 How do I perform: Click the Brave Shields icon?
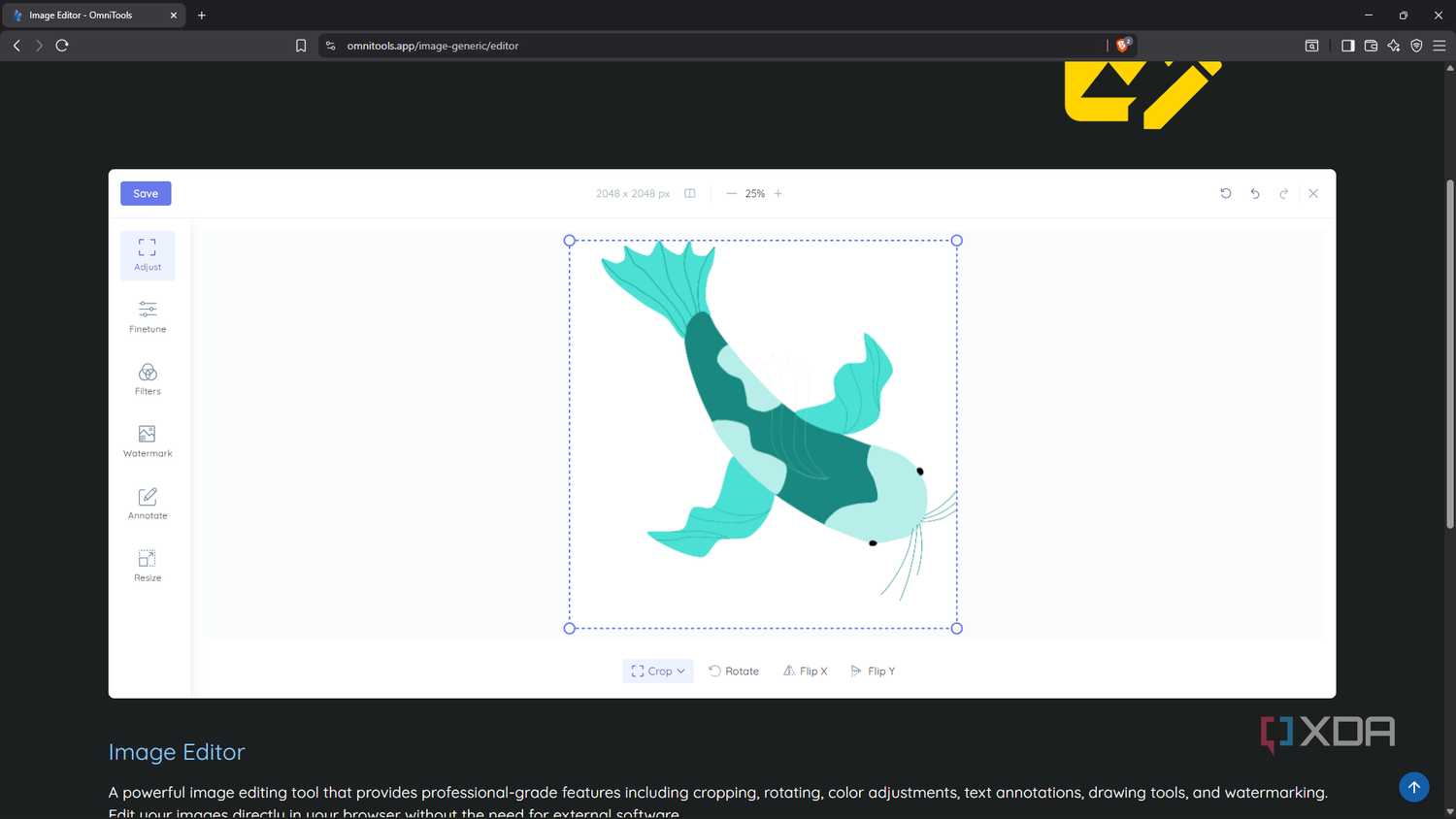tap(1123, 45)
